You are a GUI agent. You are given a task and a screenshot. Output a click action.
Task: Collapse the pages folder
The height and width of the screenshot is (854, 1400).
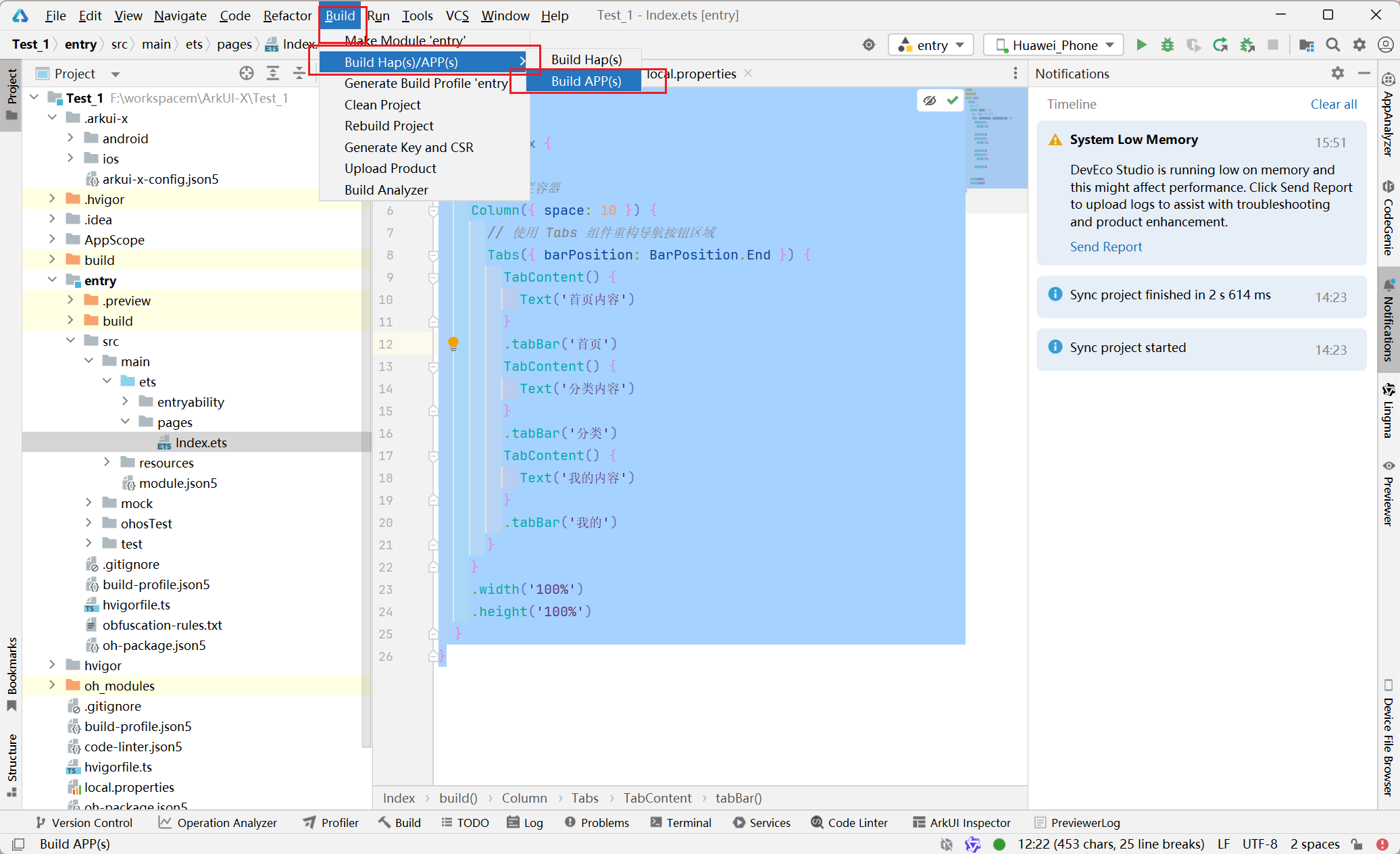(126, 422)
